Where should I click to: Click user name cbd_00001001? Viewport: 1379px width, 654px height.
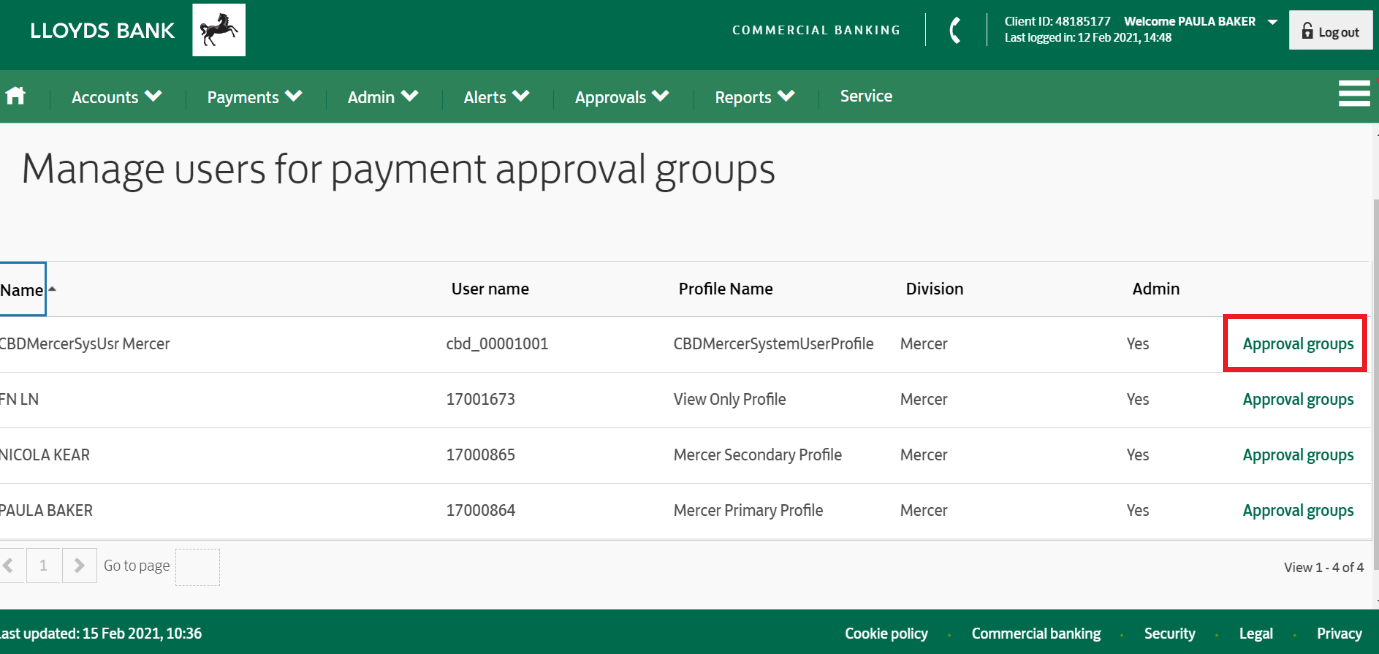497,344
